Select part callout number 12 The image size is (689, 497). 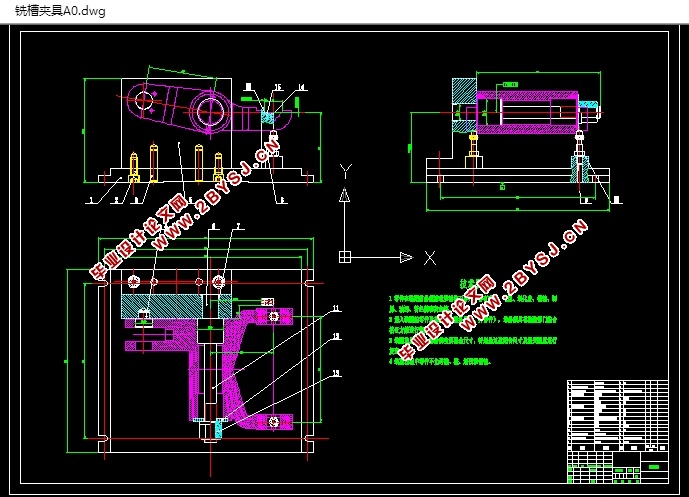pyautogui.click(x=336, y=336)
